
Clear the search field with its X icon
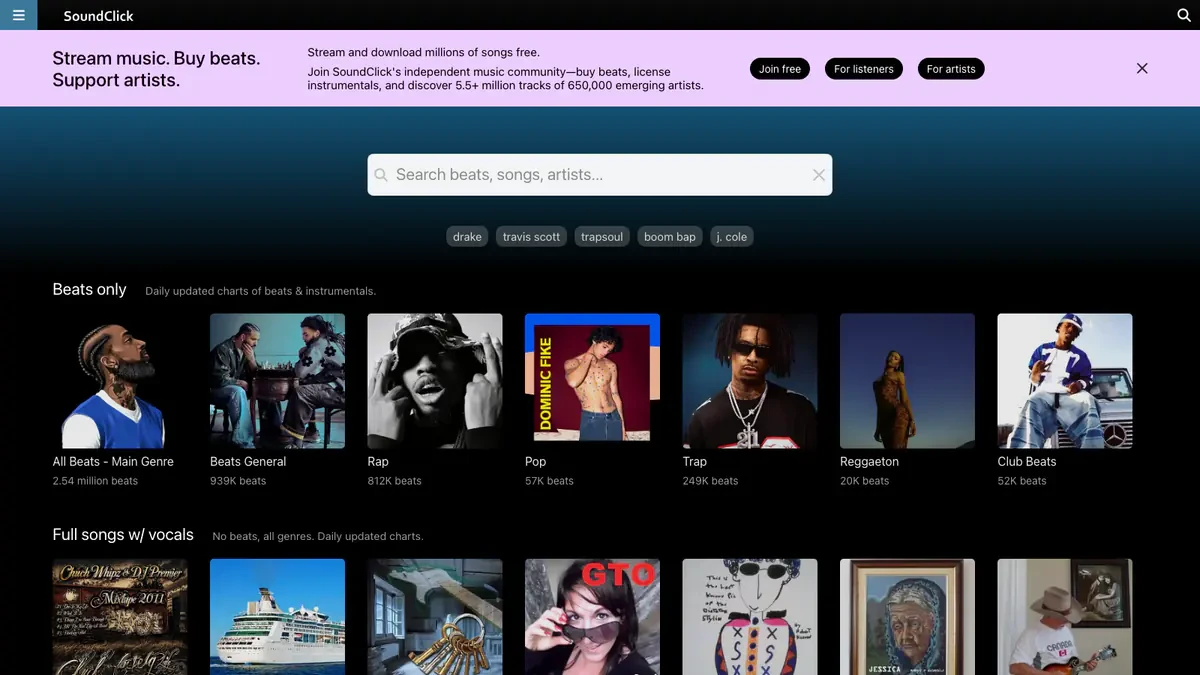(x=819, y=175)
